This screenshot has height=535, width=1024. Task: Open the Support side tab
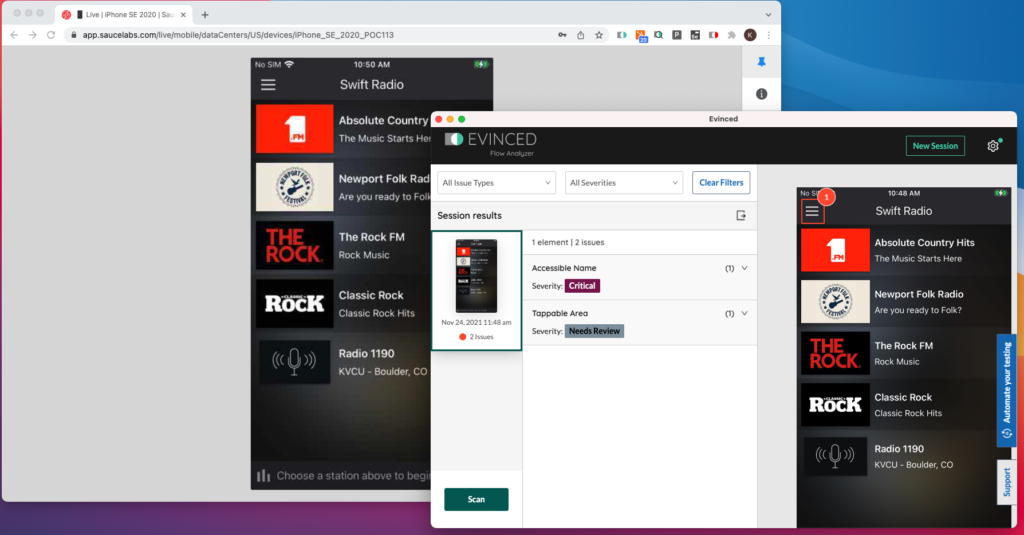tap(1006, 482)
